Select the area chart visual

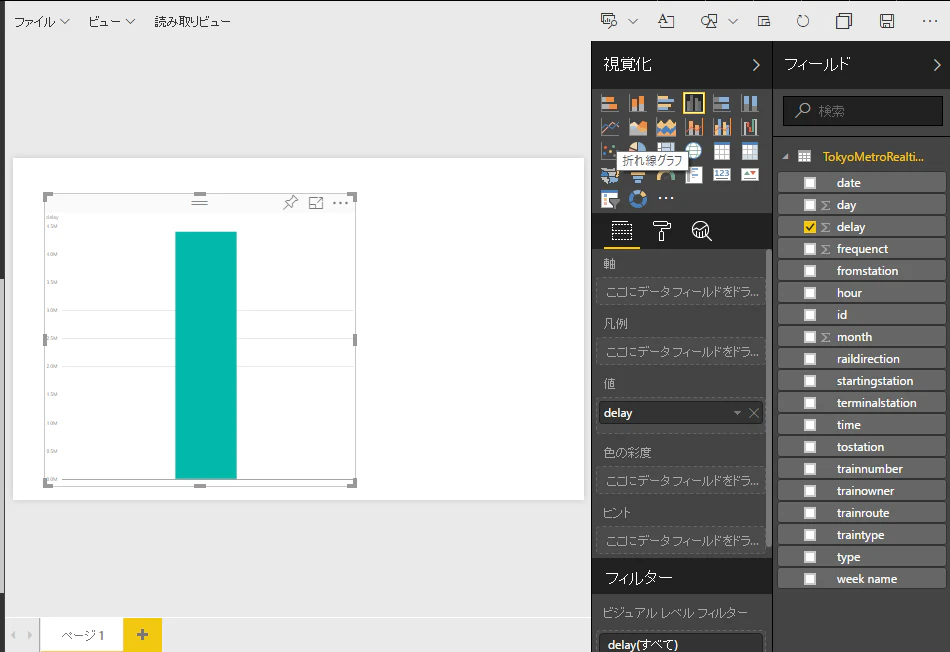637,127
